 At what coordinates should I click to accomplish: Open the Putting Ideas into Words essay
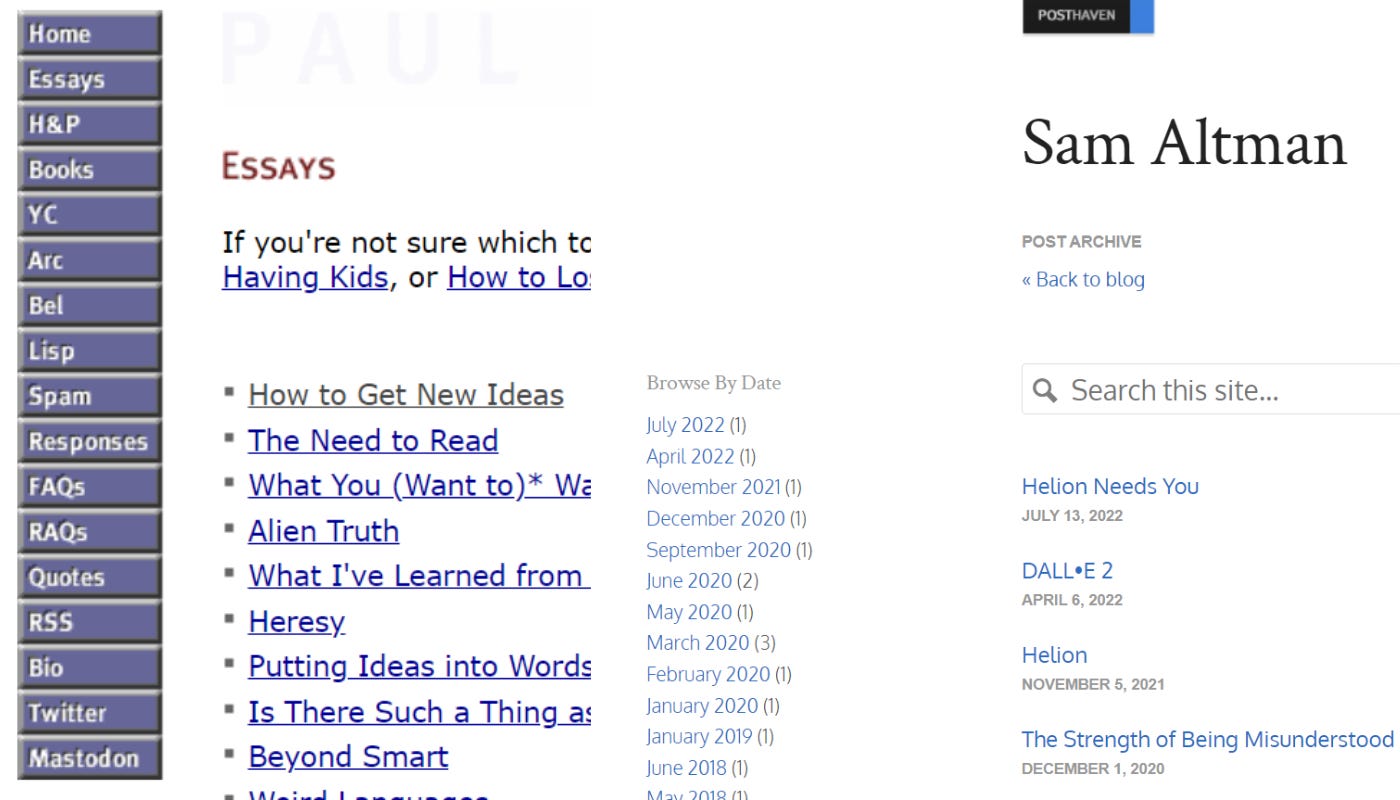click(x=419, y=666)
